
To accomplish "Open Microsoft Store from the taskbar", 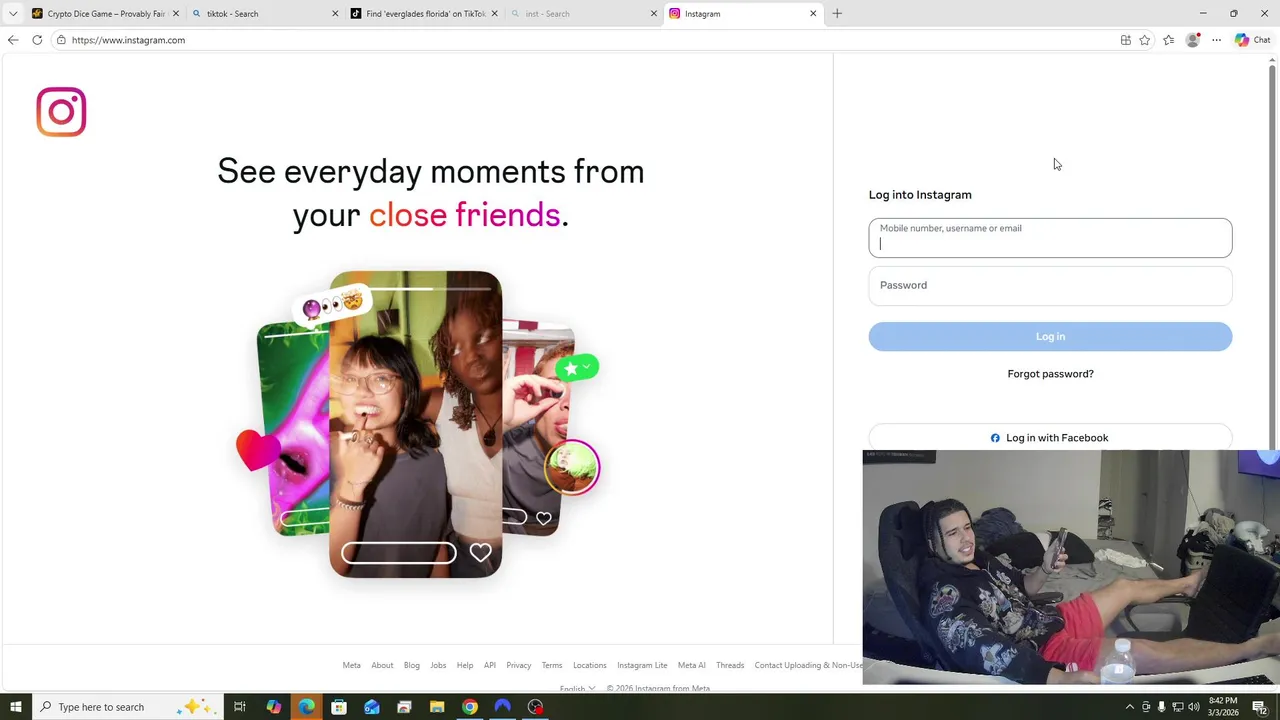I will (339, 707).
